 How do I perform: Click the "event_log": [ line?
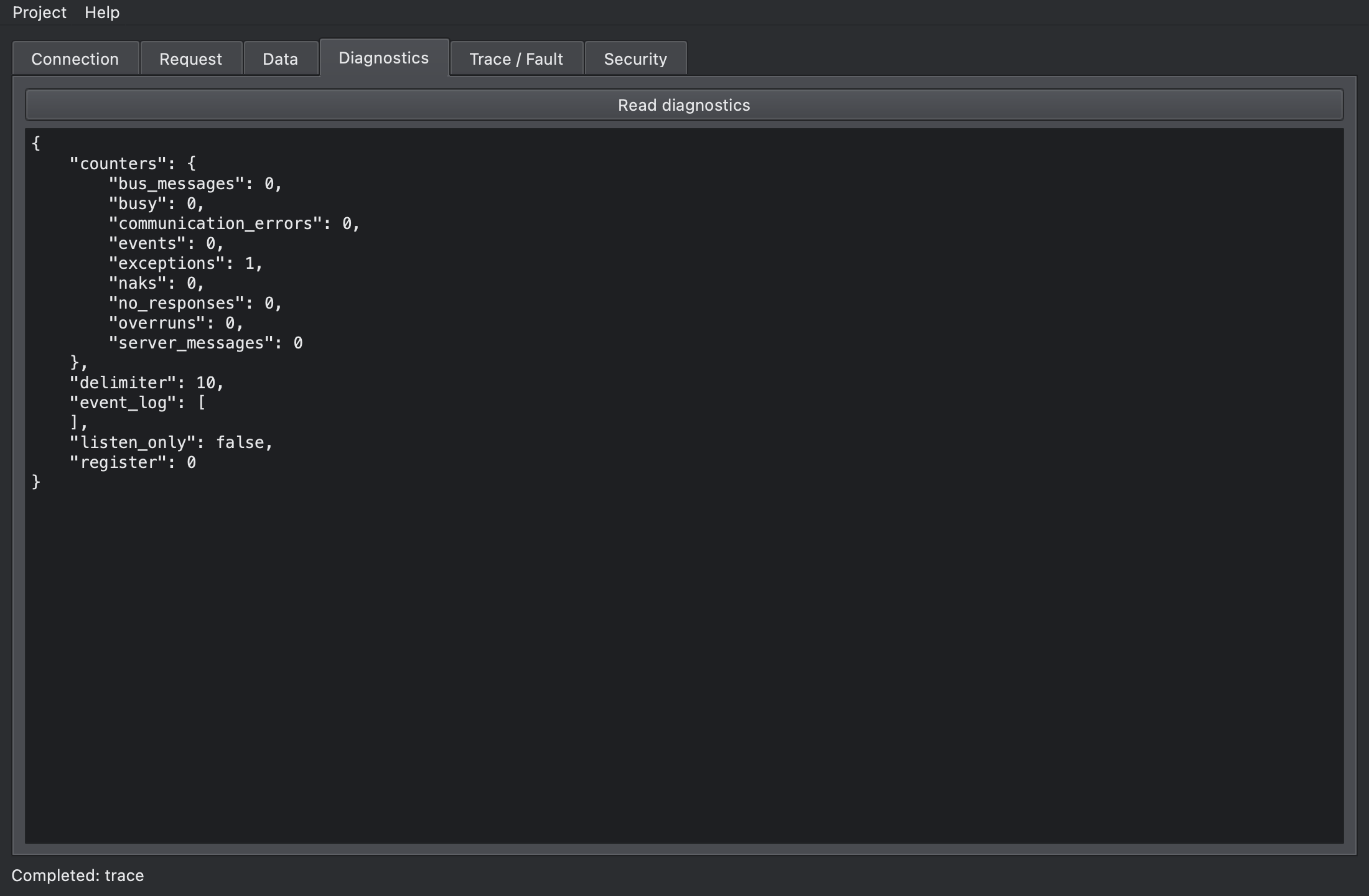[138, 403]
